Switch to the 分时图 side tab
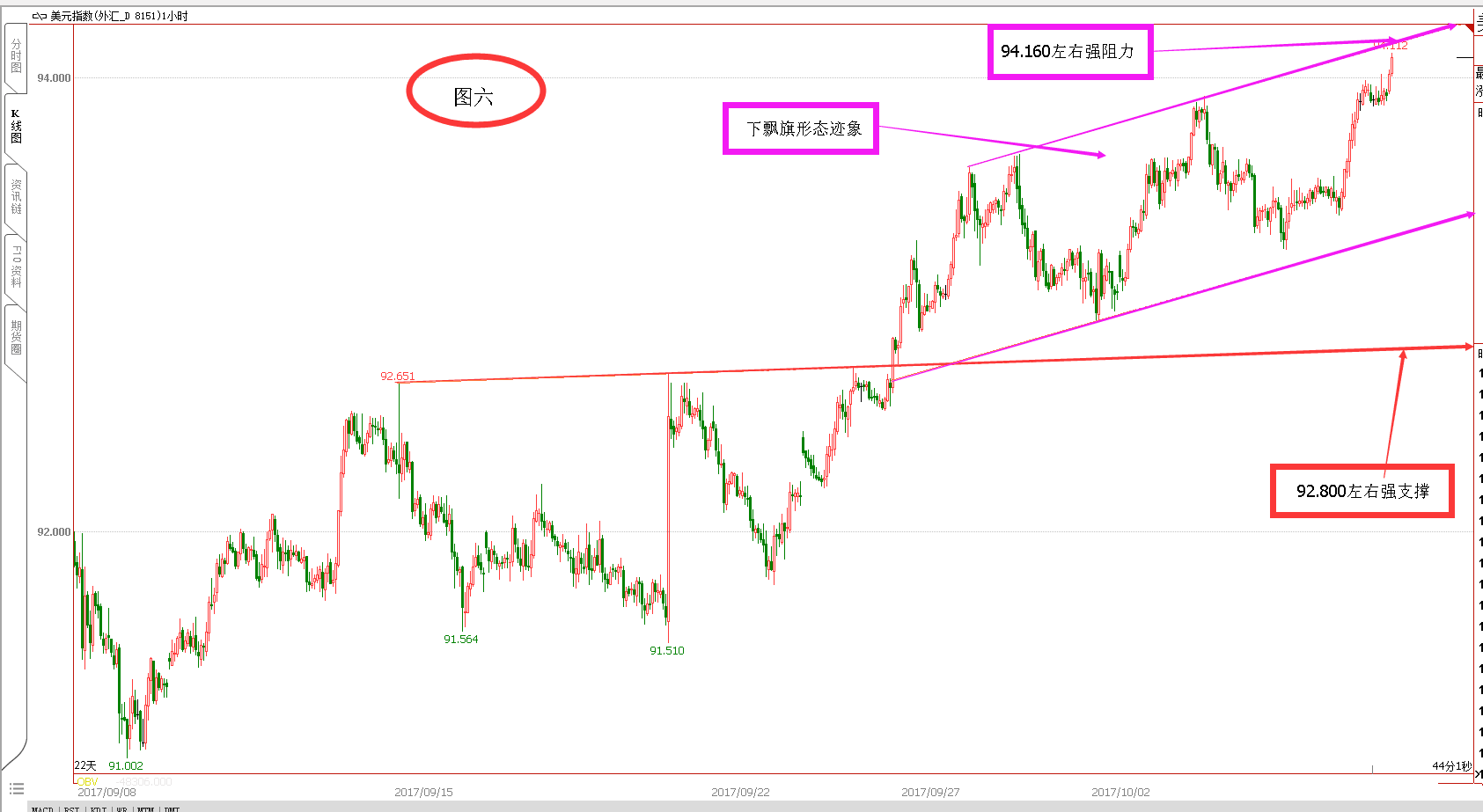Viewport: 1483px width, 812px height. tap(16, 55)
